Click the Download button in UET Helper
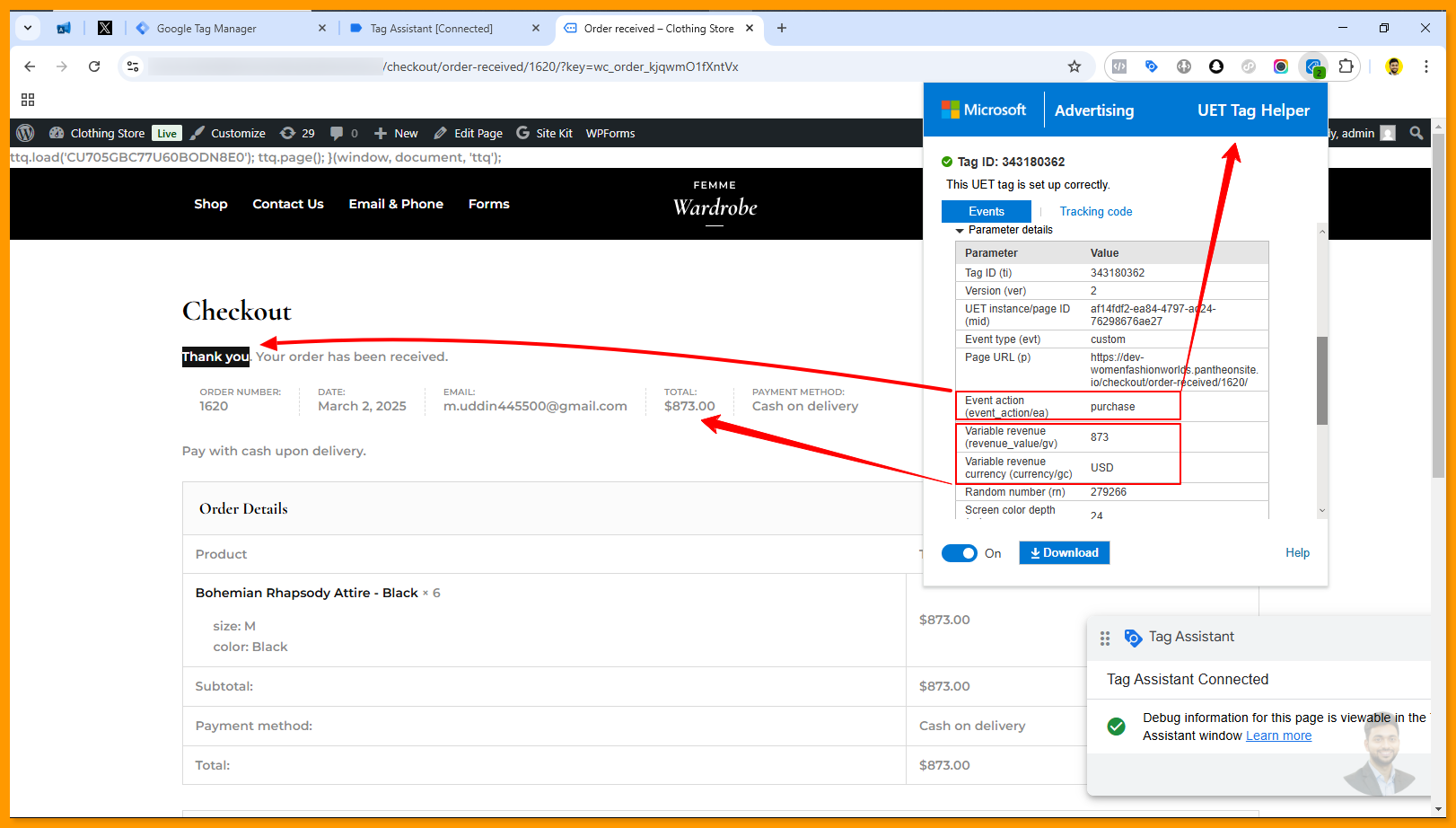The height and width of the screenshot is (828, 1456). [x=1064, y=553]
